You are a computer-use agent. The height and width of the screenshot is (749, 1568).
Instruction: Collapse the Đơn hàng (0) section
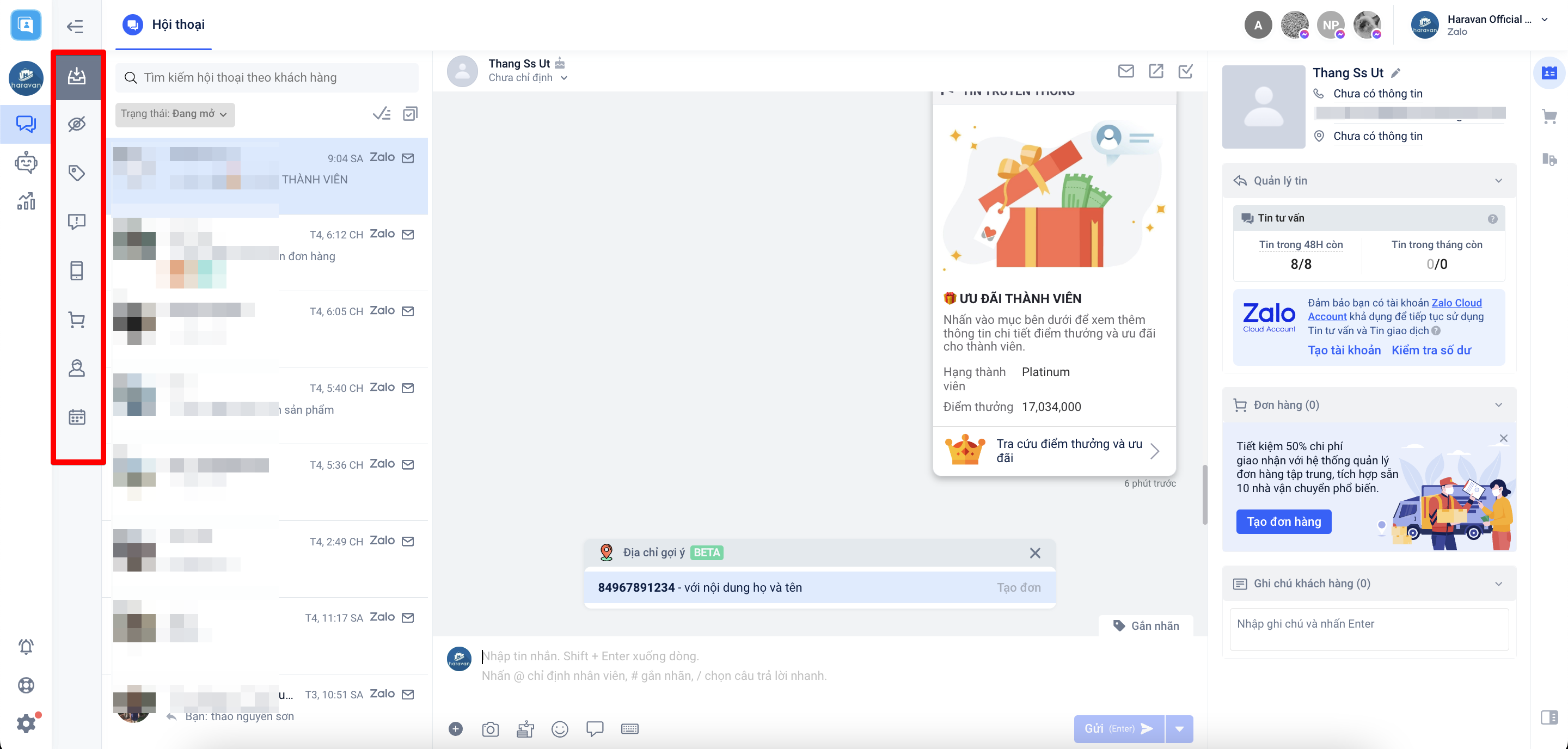click(1498, 405)
